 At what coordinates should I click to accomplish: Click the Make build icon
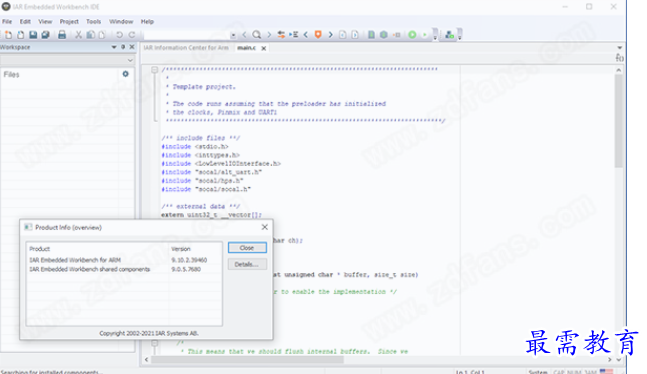point(384,35)
